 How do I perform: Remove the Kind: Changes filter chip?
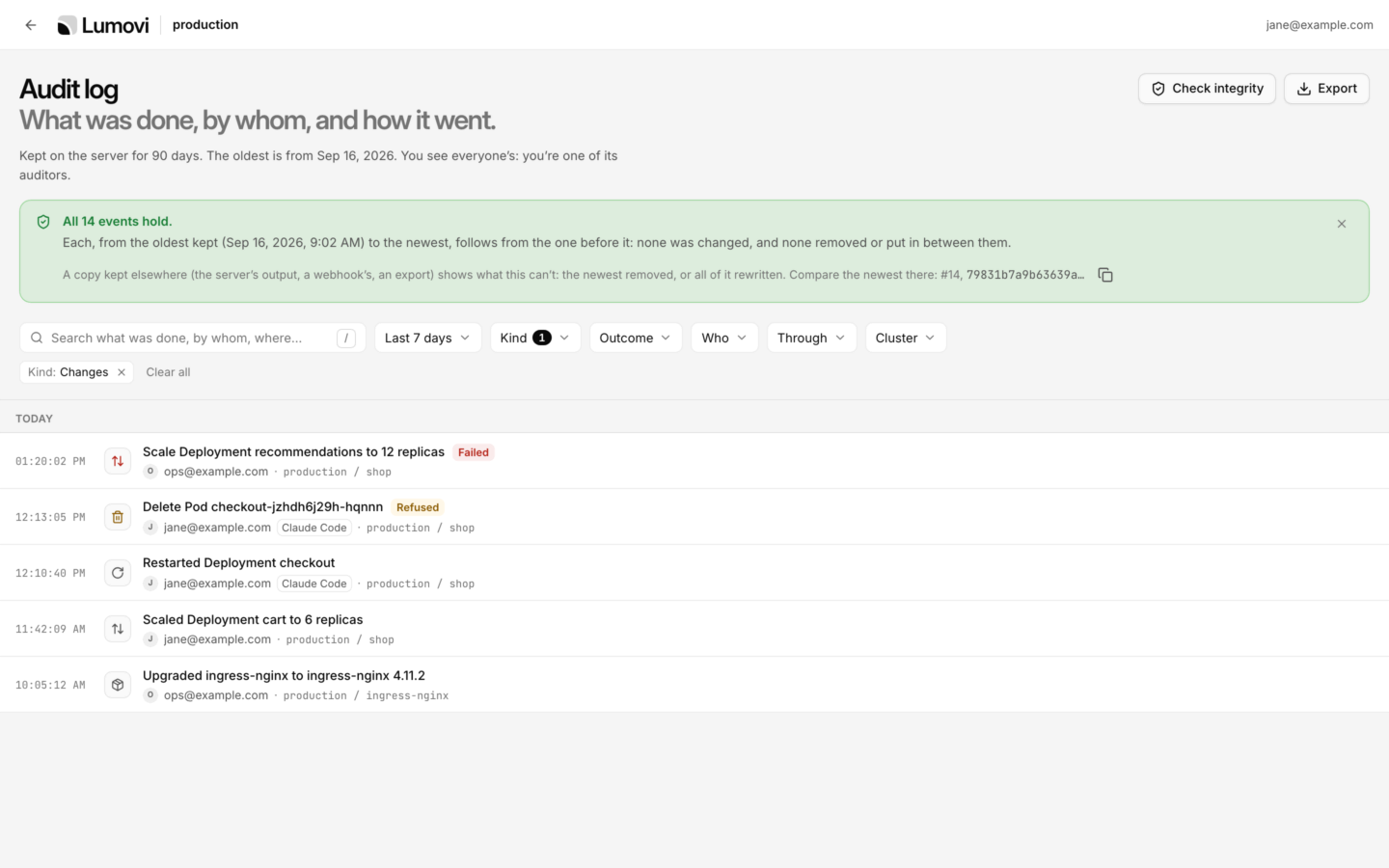click(x=122, y=372)
